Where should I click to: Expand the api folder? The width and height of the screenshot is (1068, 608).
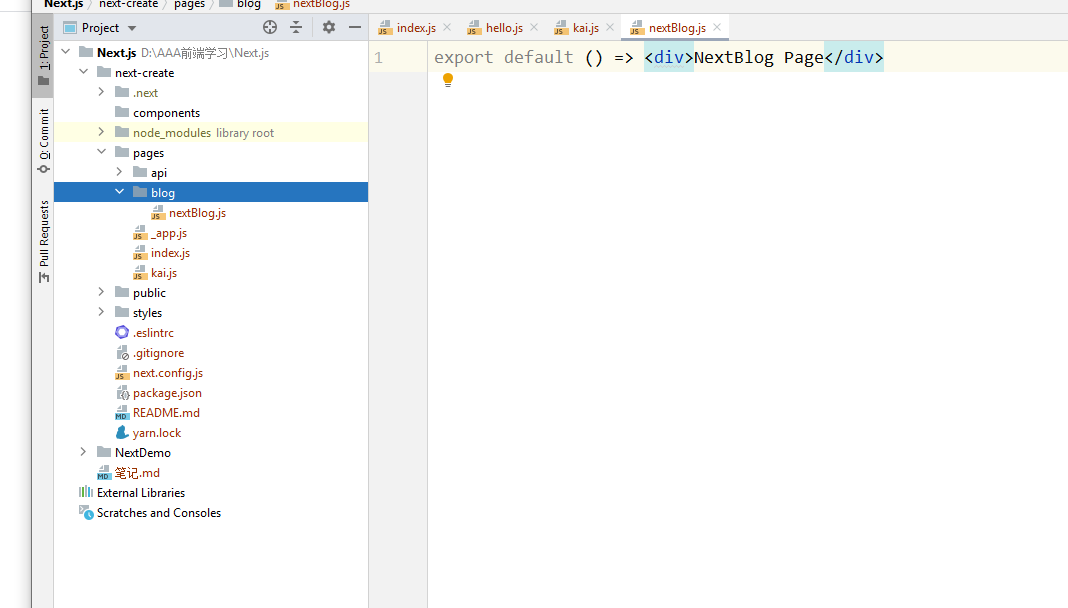[120, 172]
